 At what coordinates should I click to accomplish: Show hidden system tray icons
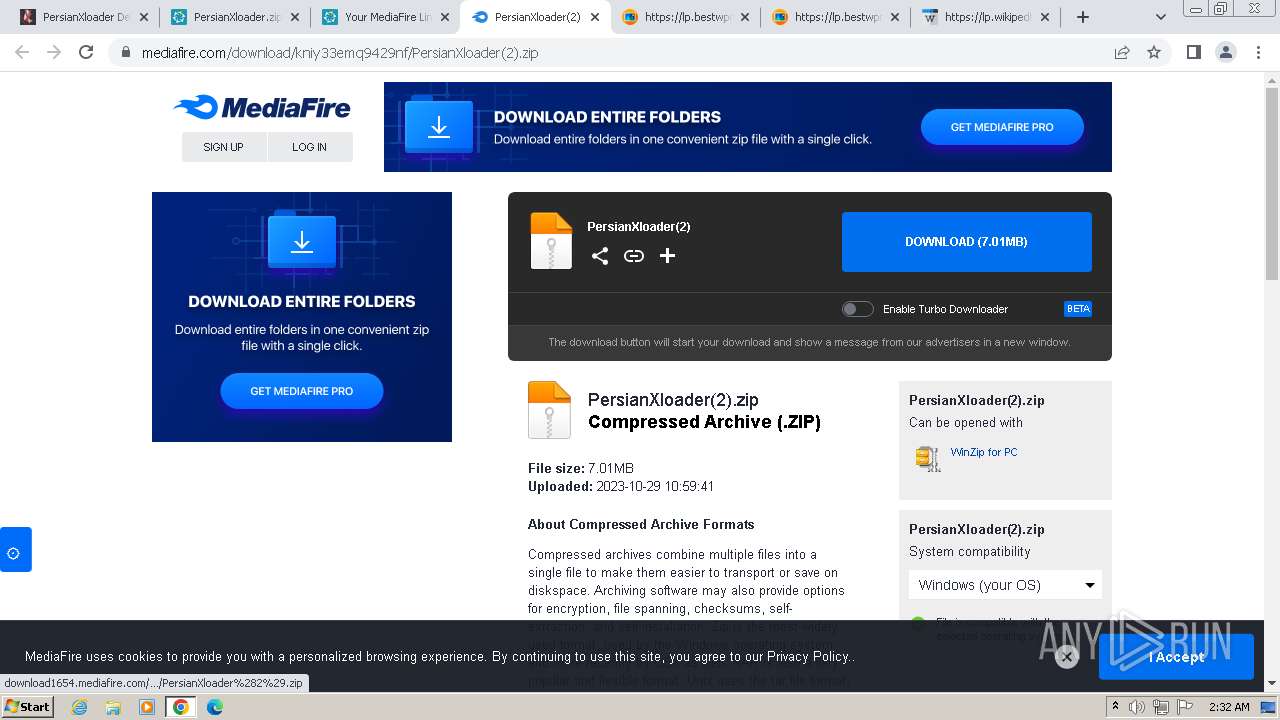(x=1116, y=707)
